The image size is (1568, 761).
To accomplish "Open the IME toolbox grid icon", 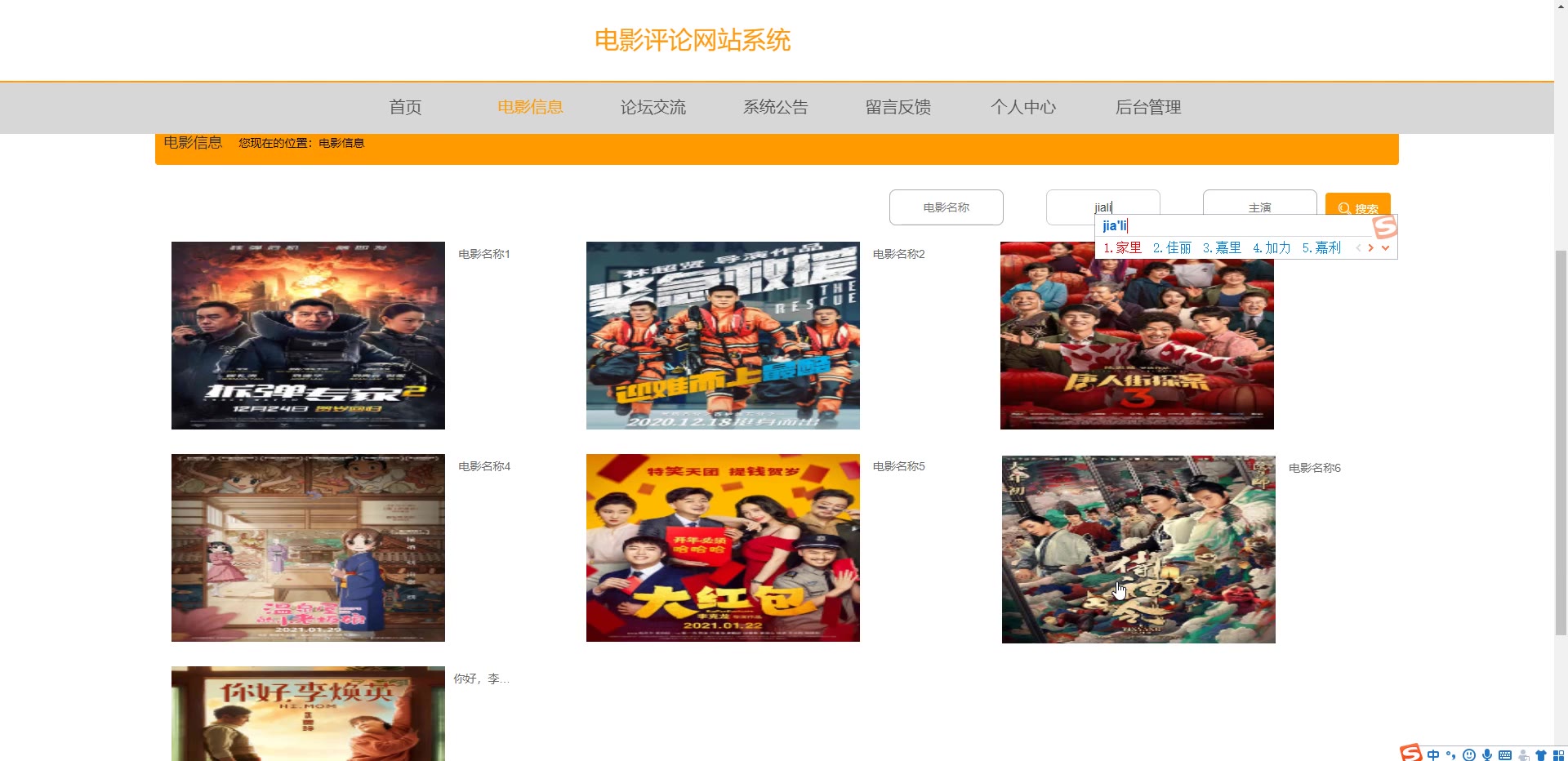I will (1558, 754).
